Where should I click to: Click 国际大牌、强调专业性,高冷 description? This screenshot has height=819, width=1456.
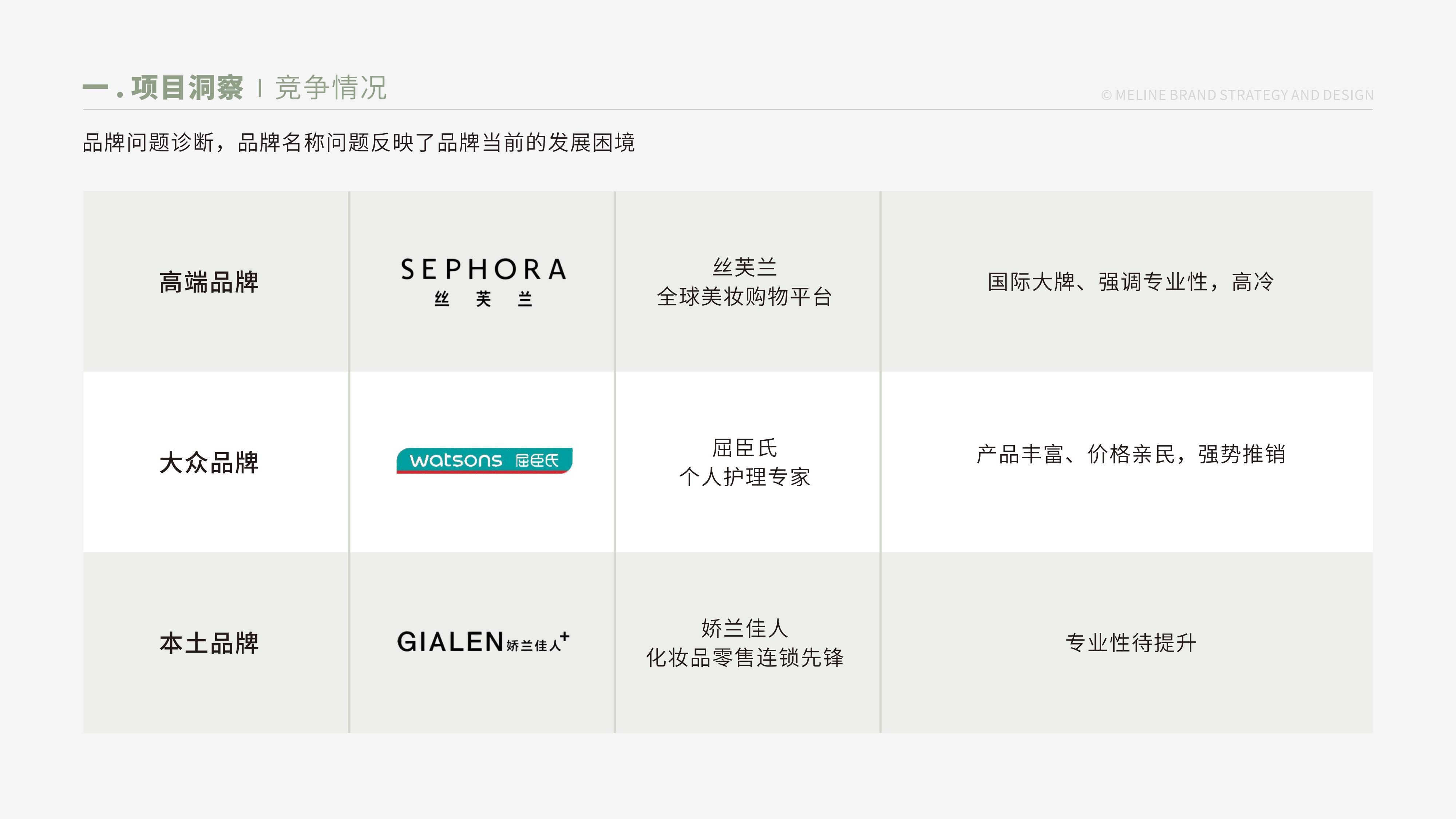(1131, 281)
